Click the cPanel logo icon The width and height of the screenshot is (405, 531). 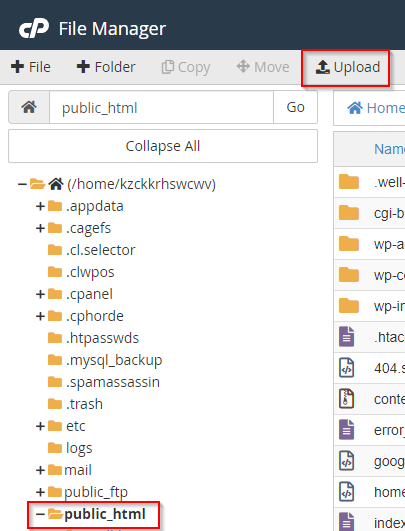pyautogui.click(x=34, y=28)
